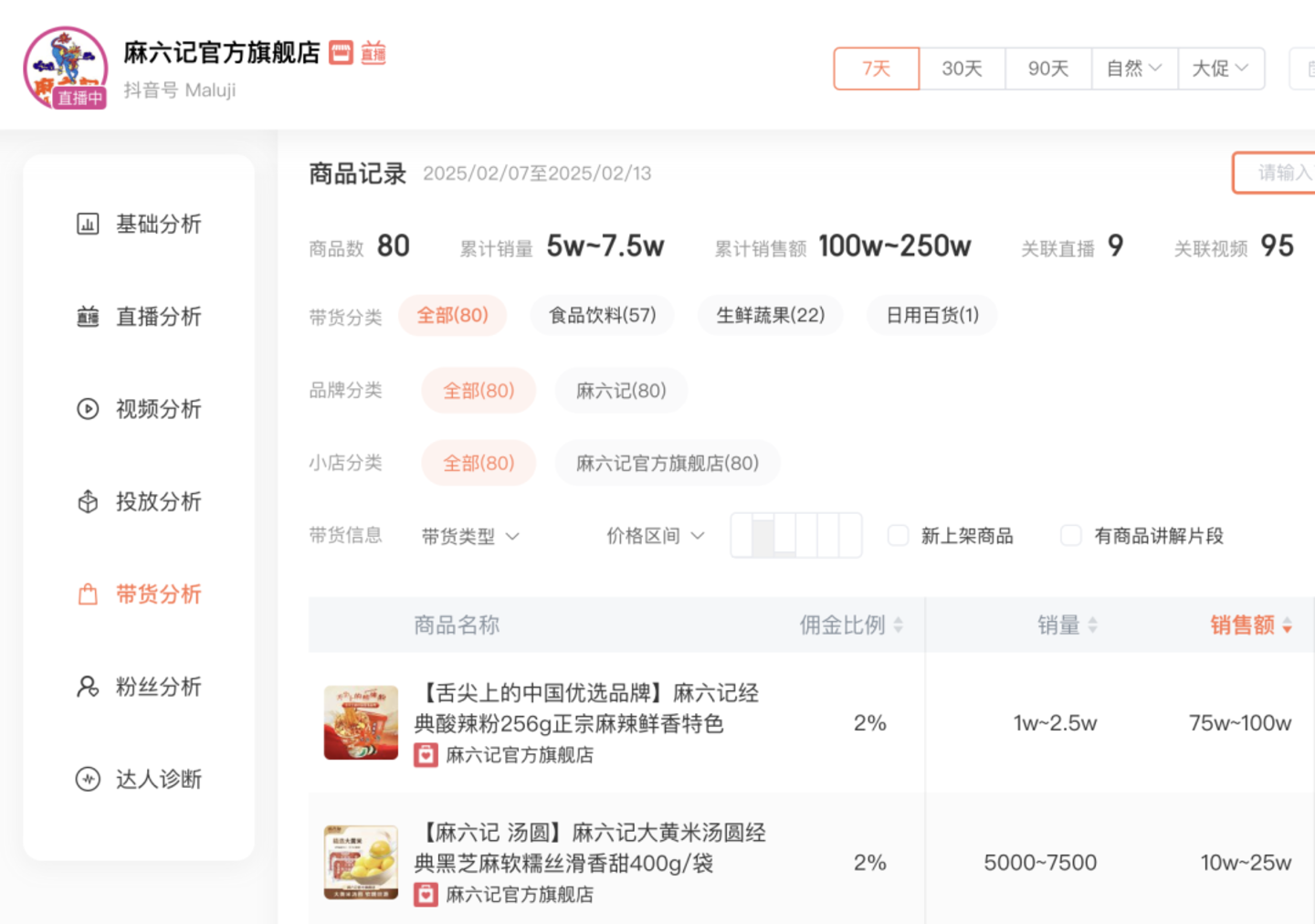
Task: Filter by 食品饮料(57) category
Action: tap(602, 315)
